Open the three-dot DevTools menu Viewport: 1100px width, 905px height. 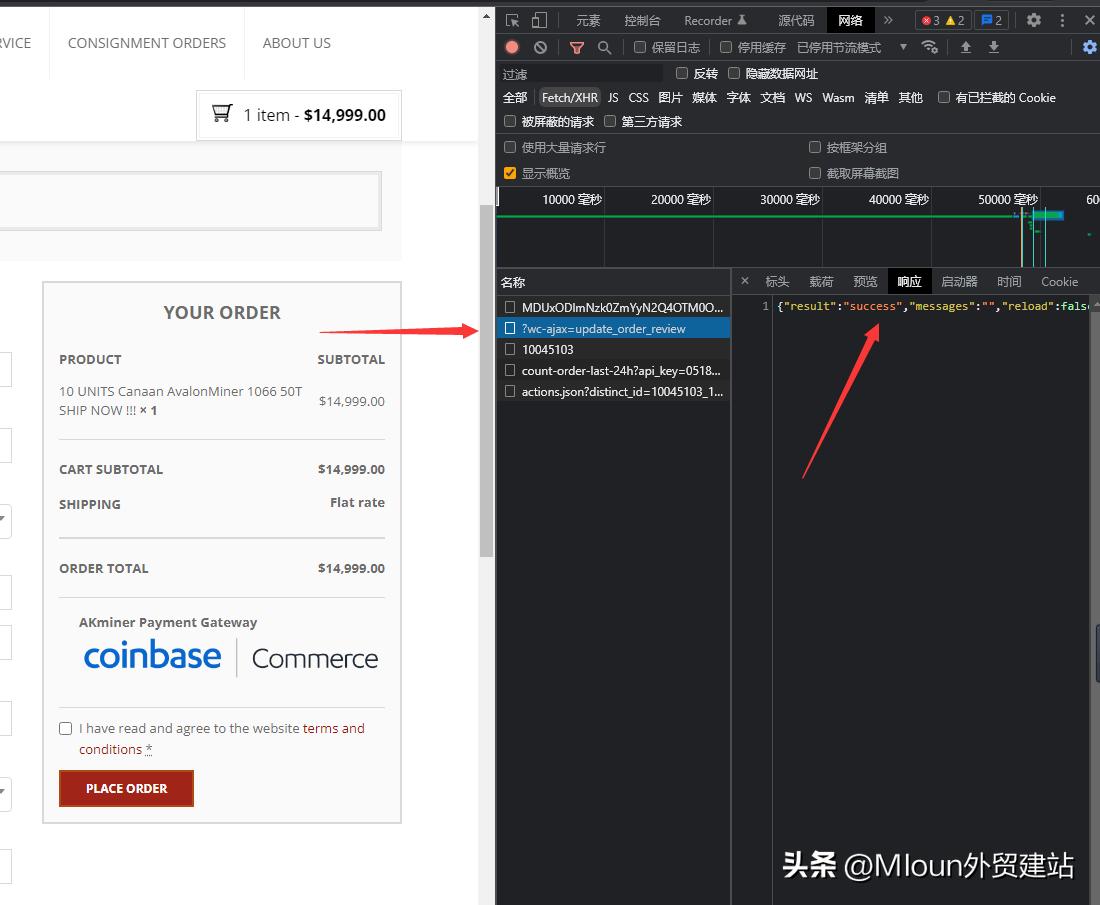click(1062, 20)
